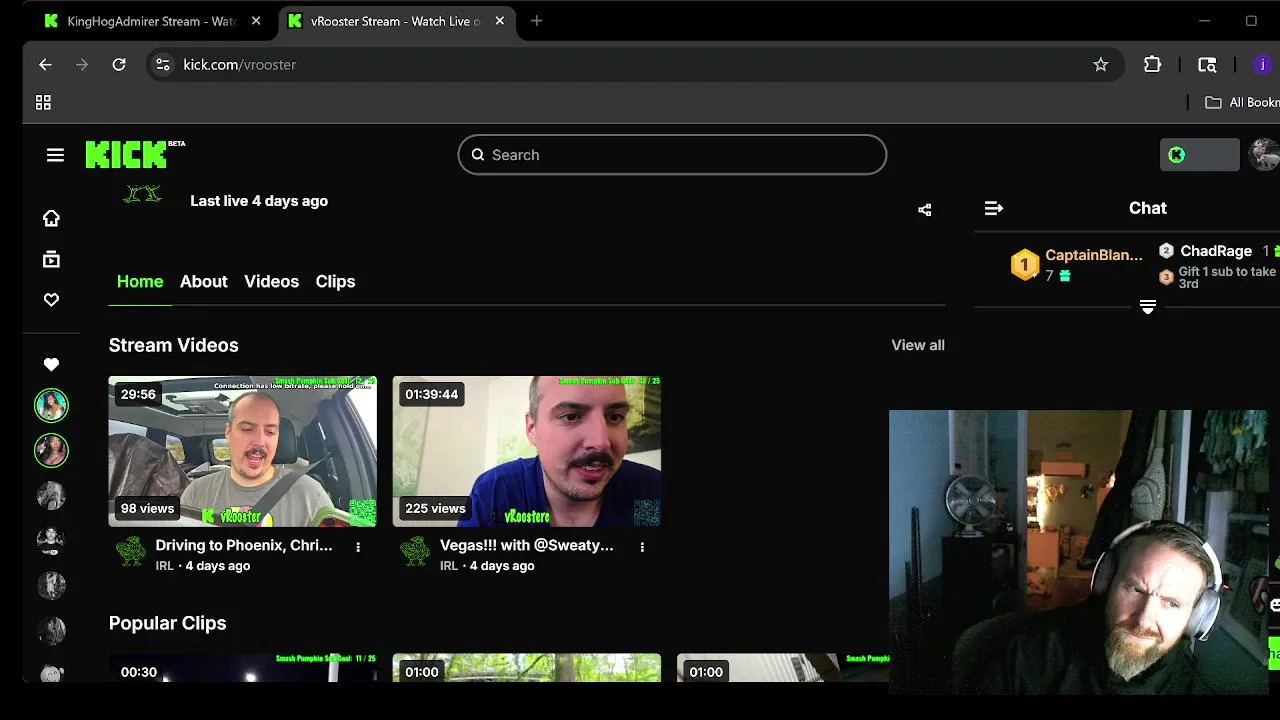Play the Vegas!!! stream video thumbnail
This screenshot has height=720, width=1280.
[527, 451]
